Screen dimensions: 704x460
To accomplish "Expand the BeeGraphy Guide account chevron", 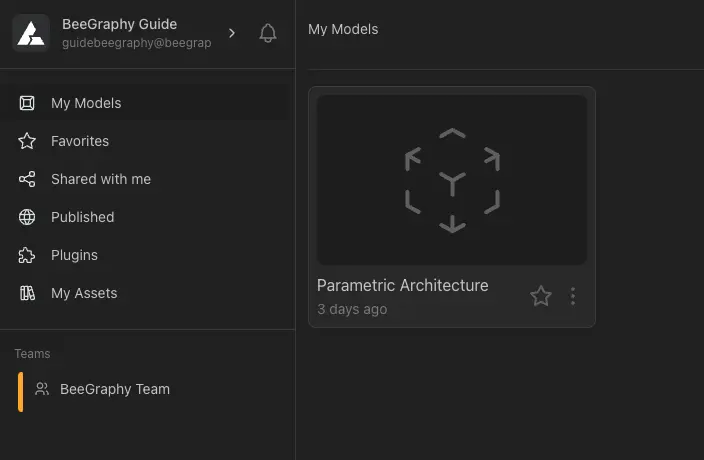I will pyautogui.click(x=232, y=33).
